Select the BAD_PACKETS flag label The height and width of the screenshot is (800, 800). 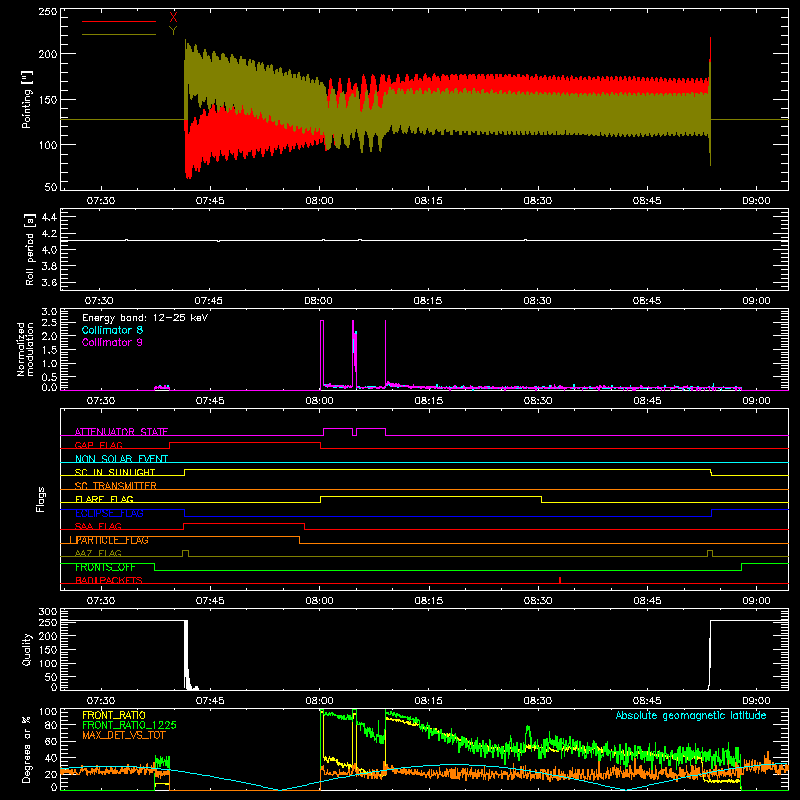pyautogui.click(x=109, y=580)
